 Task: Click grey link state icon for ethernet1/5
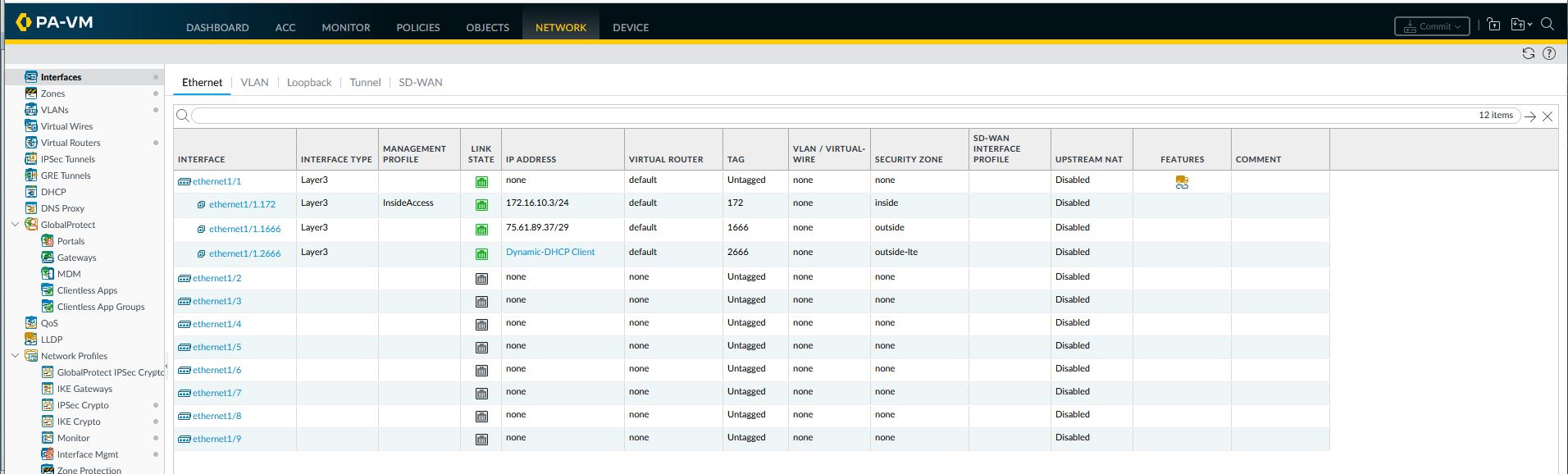[x=481, y=348]
